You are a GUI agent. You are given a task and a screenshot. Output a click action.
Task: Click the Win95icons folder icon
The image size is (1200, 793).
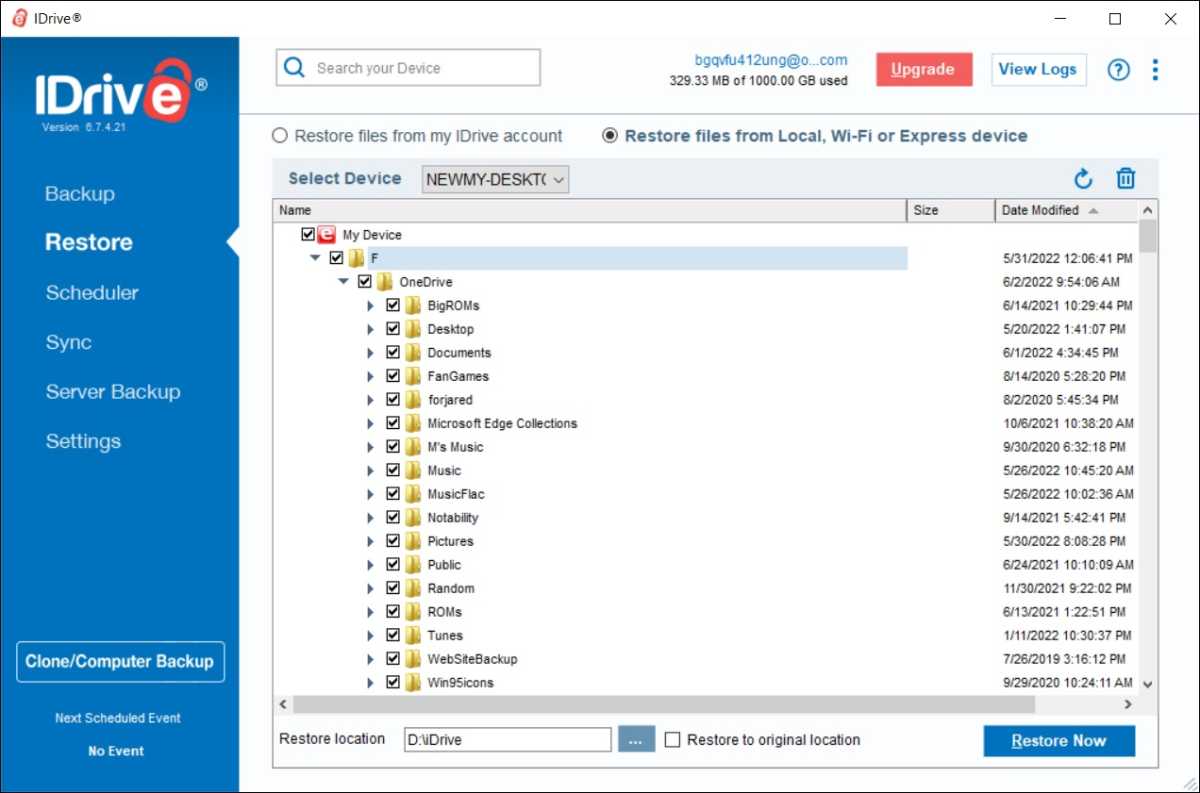(412, 683)
